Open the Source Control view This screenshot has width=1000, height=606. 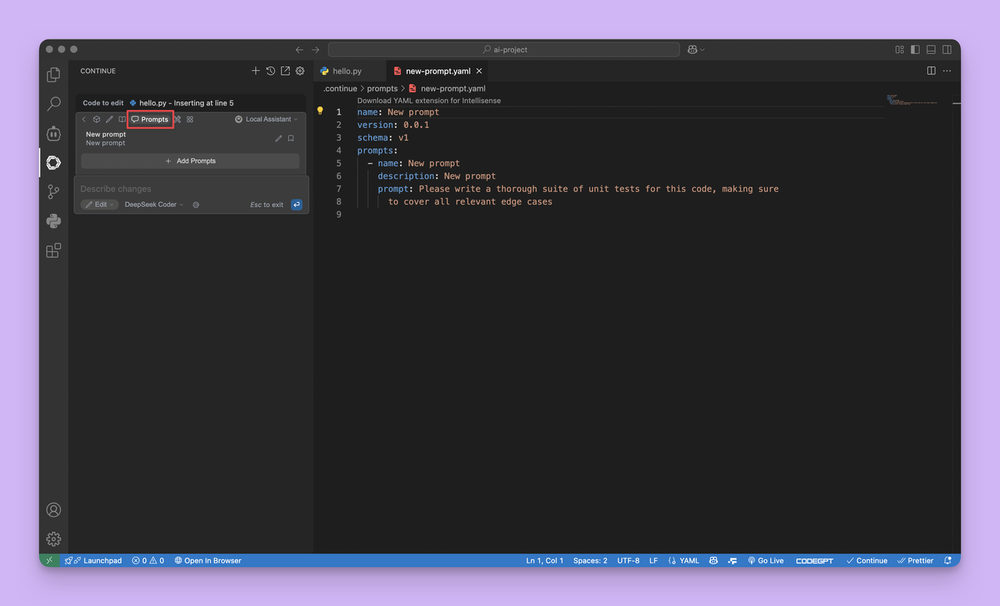(x=54, y=192)
